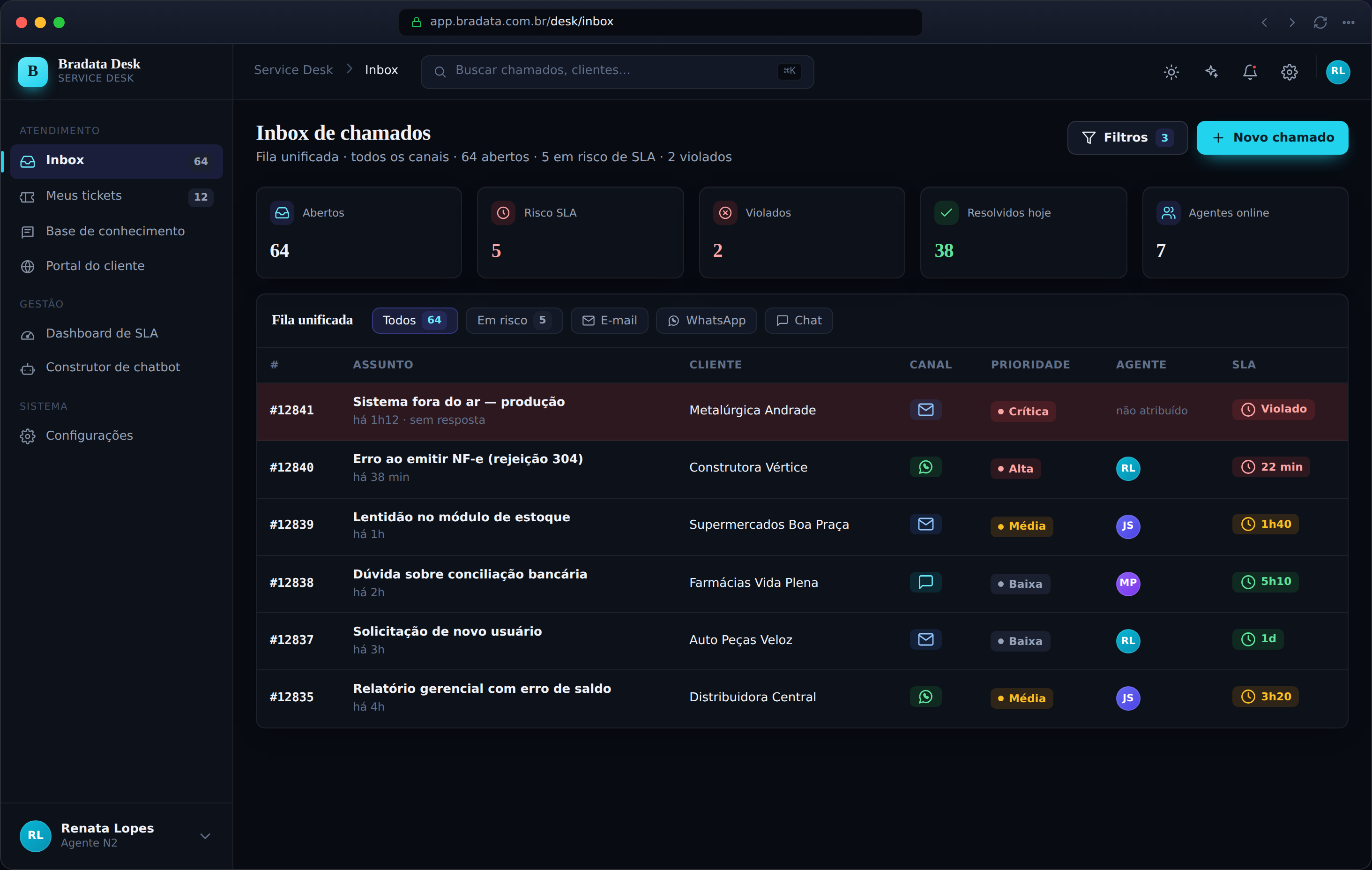Viewport: 1372px width, 870px height.
Task: Sort by the PRIORIDADE column header
Action: tap(1030, 365)
